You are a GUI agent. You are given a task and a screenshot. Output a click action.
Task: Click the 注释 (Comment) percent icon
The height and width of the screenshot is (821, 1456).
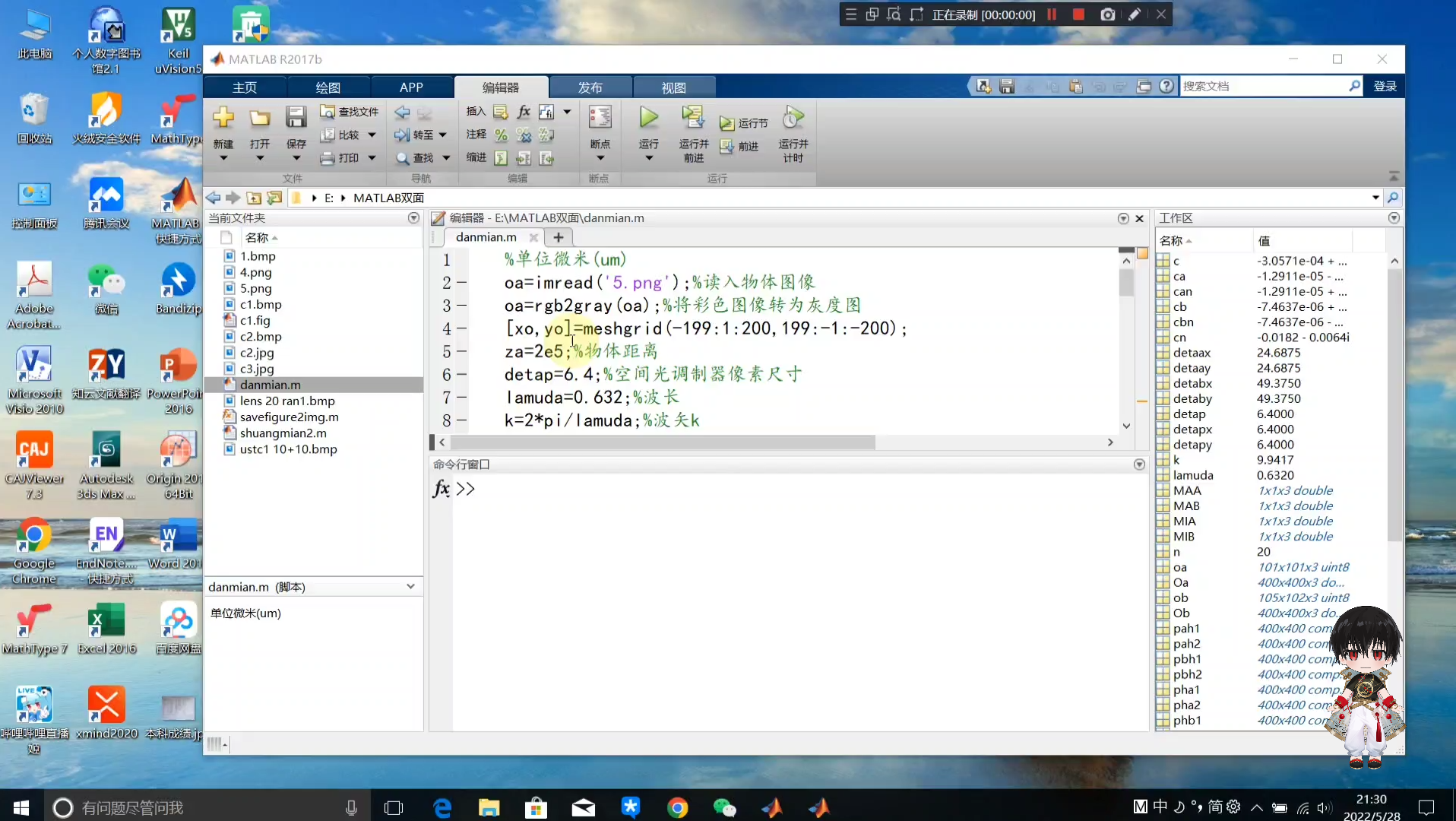501,135
